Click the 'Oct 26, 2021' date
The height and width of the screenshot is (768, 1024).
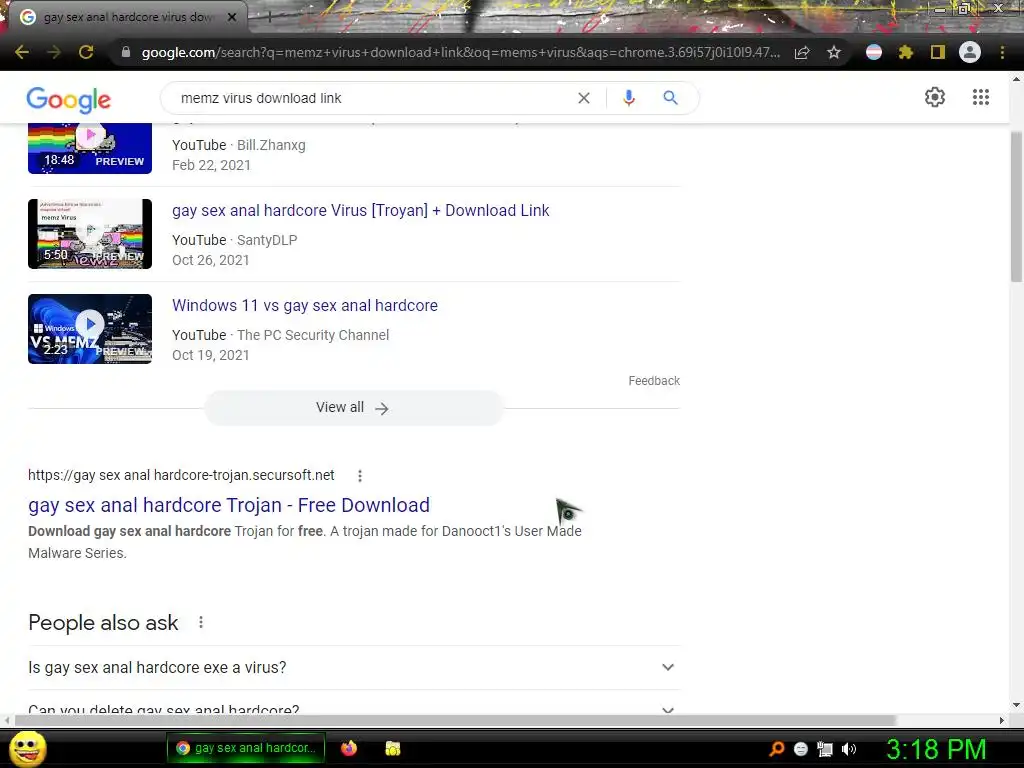[x=210, y=261]
